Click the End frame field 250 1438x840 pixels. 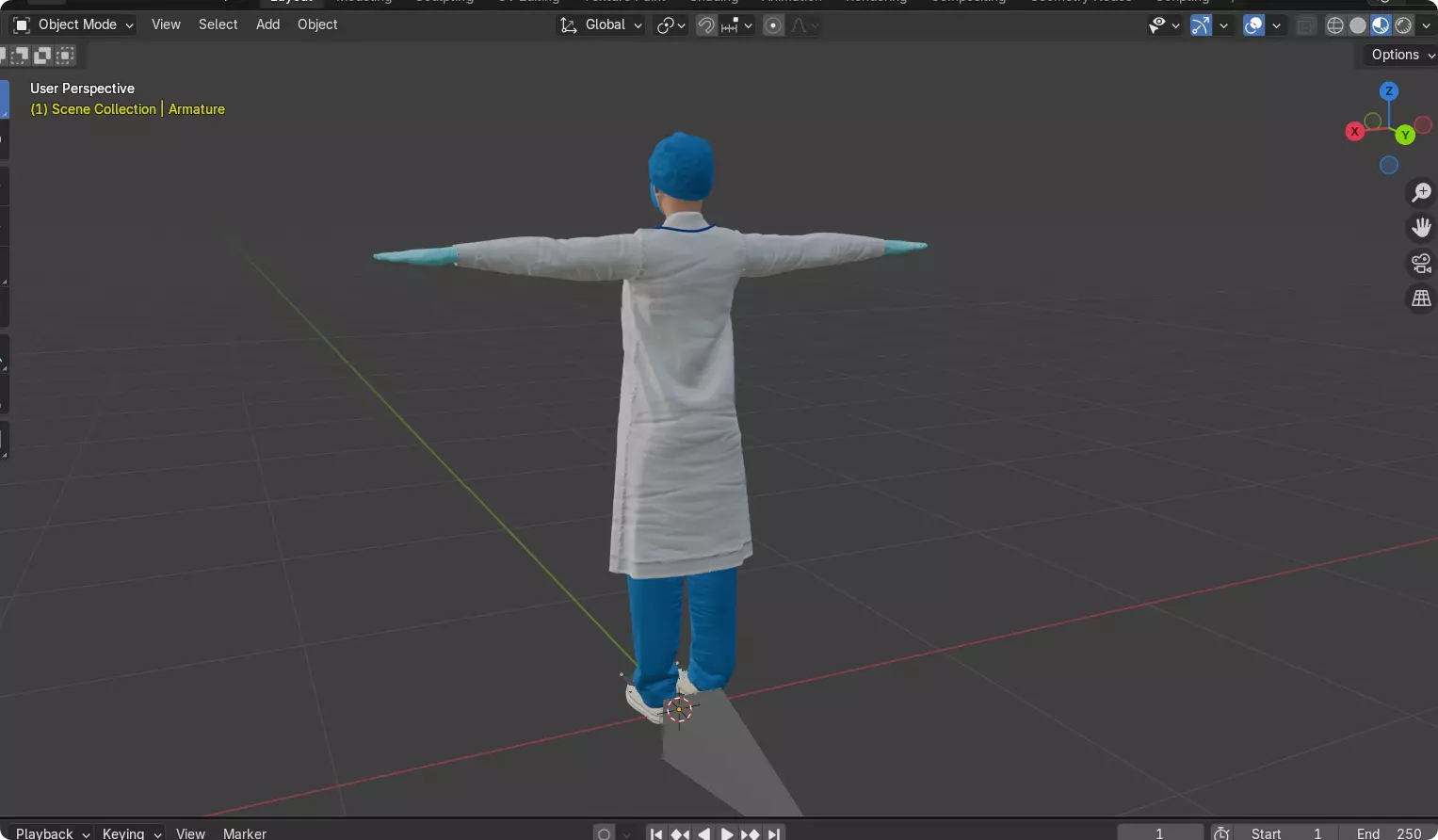[1389, 833]
